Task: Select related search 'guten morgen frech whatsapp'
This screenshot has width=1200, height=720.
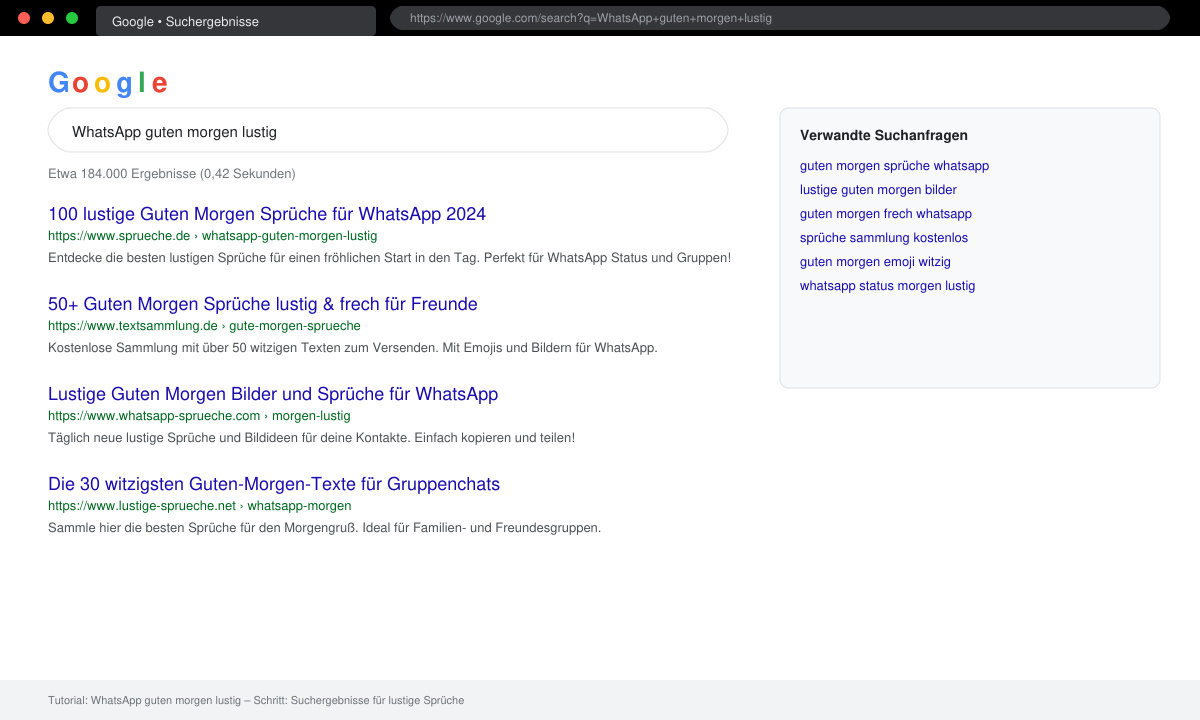Action: (886, 214)
